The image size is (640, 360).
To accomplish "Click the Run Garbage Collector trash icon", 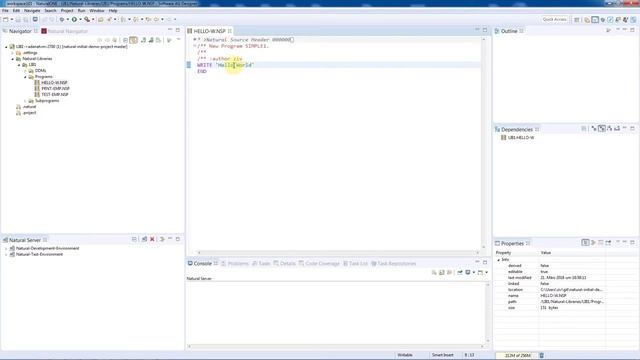I will click(x=542, y=356).
